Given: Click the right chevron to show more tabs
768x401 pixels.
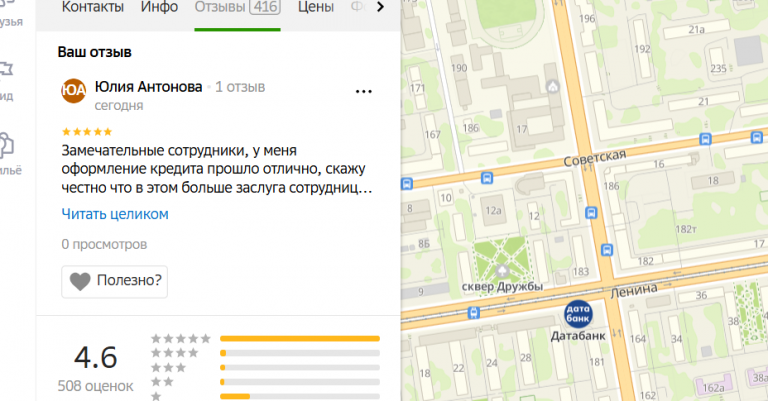Looking at the screenshot, I should click(380, 7).
